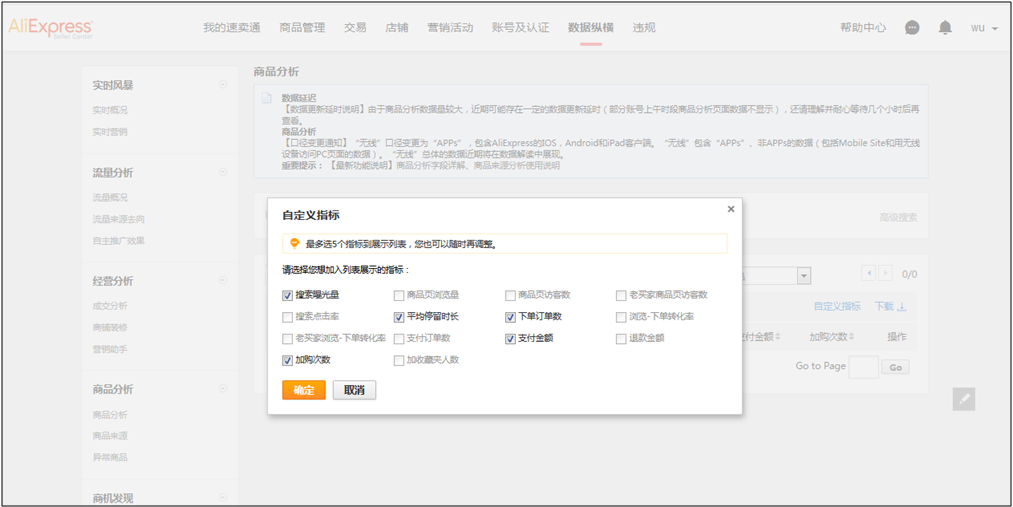This screenshot has height=507, width=1013.
Task: Collapse the 流量分析 sidebar section
Action: click(x=222, y=172)
